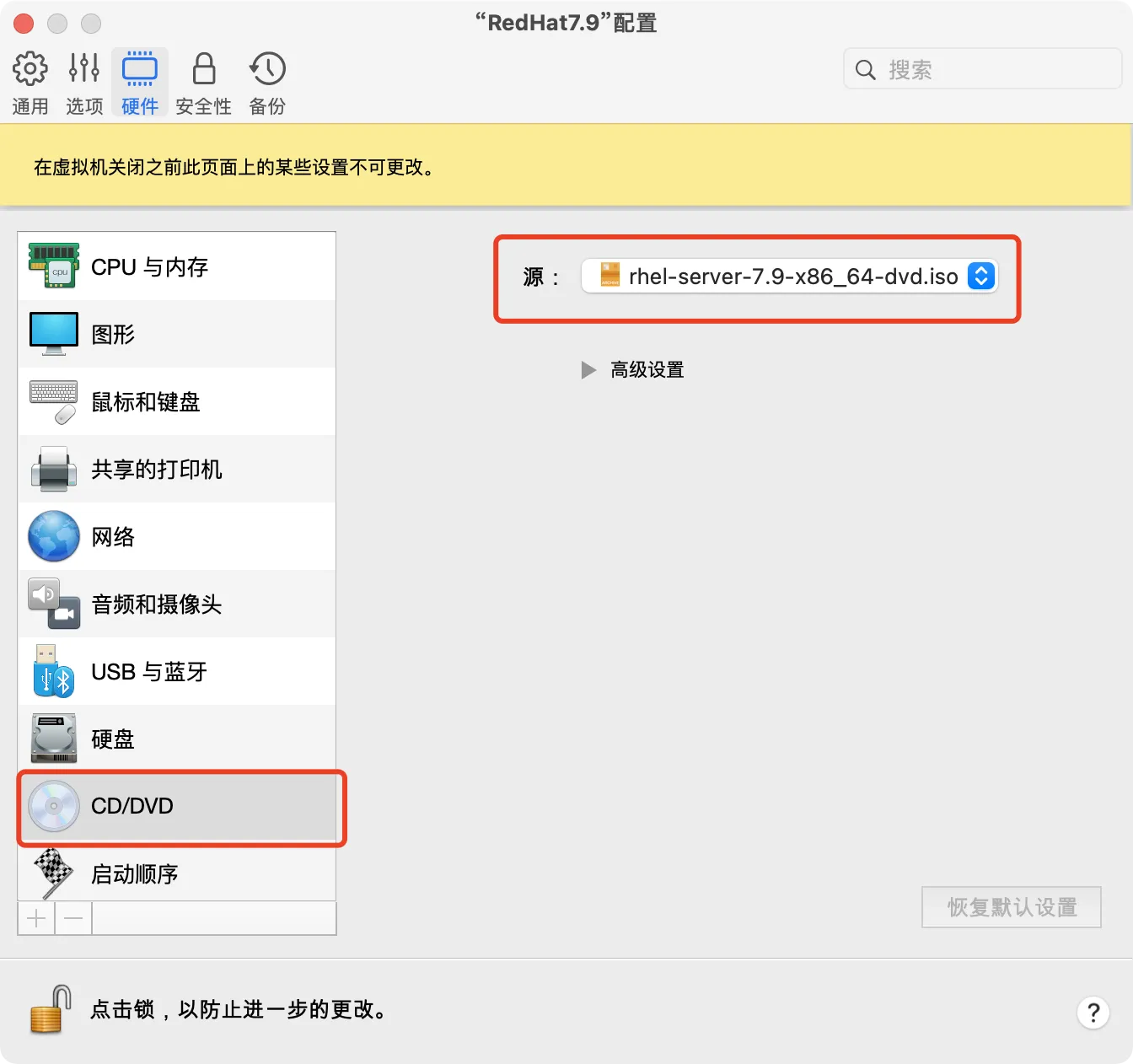Select the USB 与蓝牙 icon
Screen dimensions: 1133x1064
pyautogui.click(x=53, y=671)
